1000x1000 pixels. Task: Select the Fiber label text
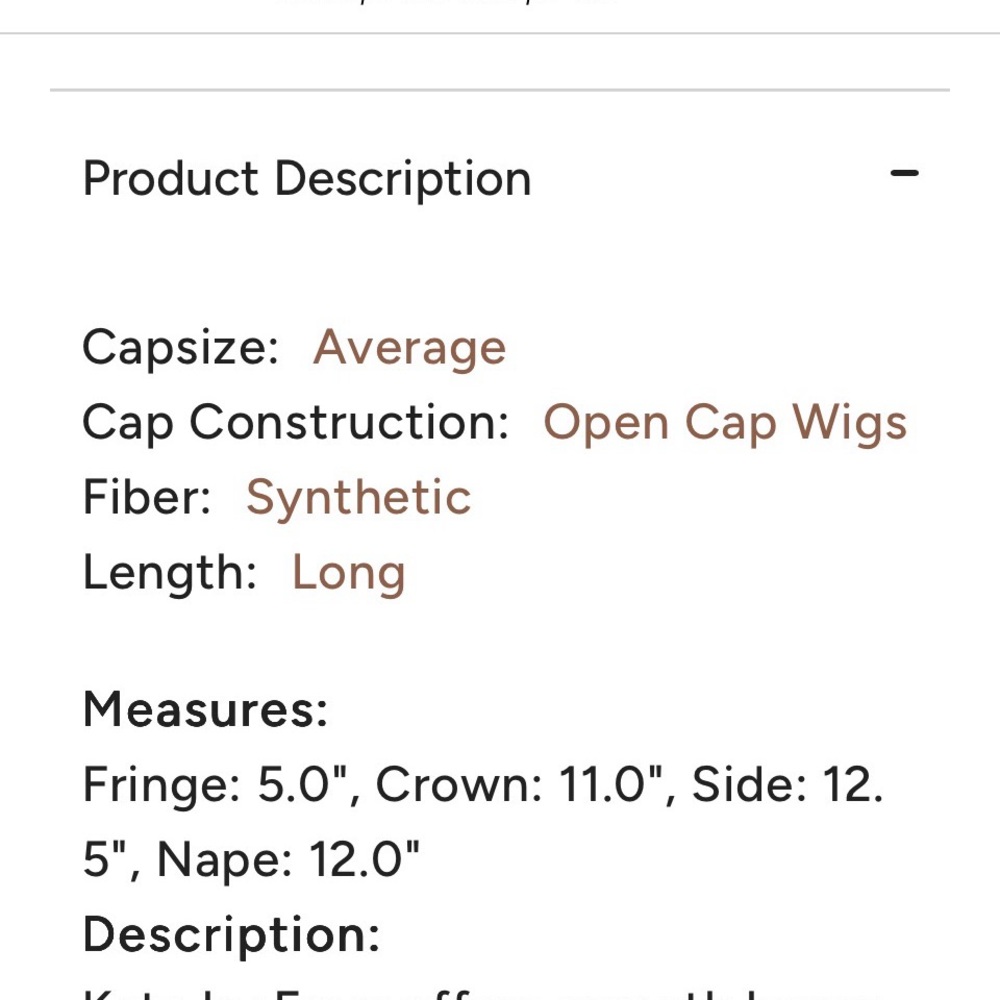pyautogui.click(x=147, y=498)
